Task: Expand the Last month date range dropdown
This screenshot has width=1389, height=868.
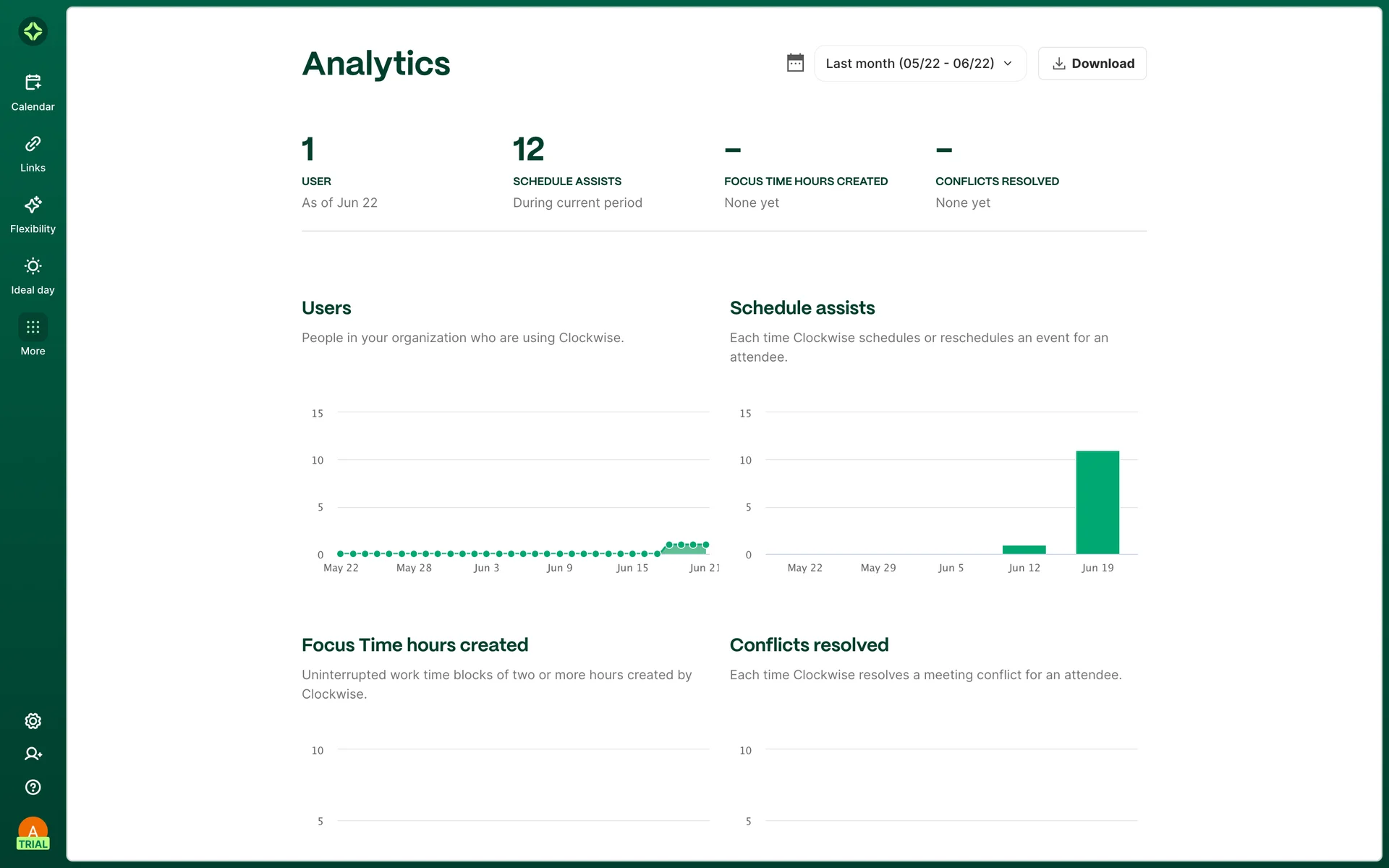Action: point(909,64)
